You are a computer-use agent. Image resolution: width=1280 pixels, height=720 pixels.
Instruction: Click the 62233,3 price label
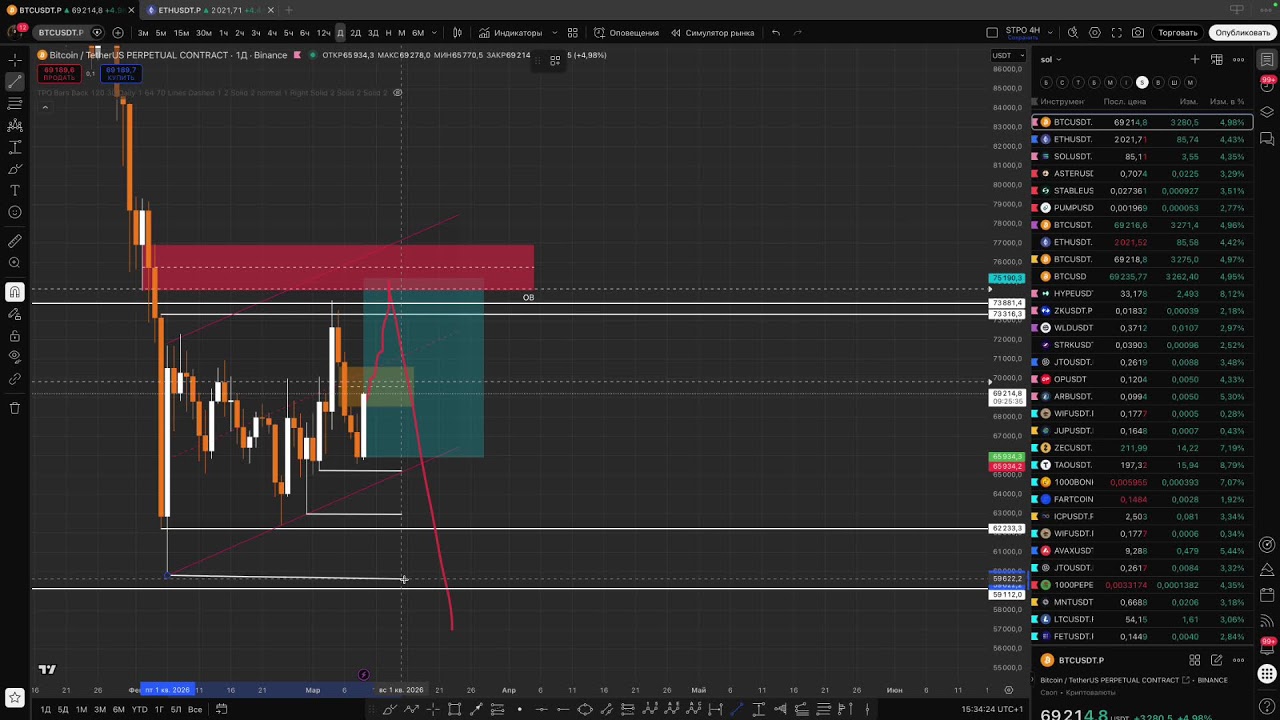[x=1007, y=528]
